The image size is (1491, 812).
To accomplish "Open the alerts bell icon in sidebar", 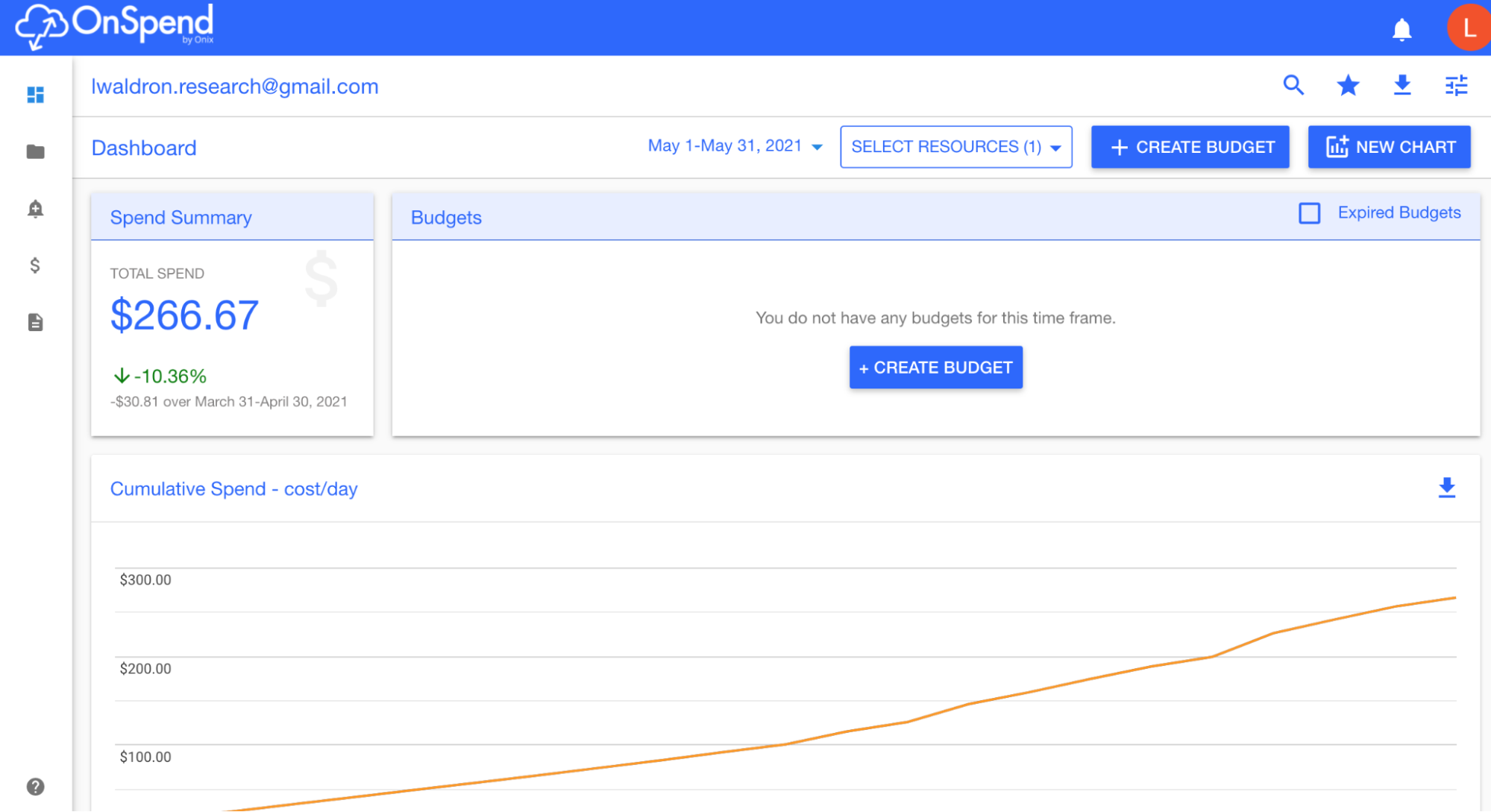I will [35, 209].
